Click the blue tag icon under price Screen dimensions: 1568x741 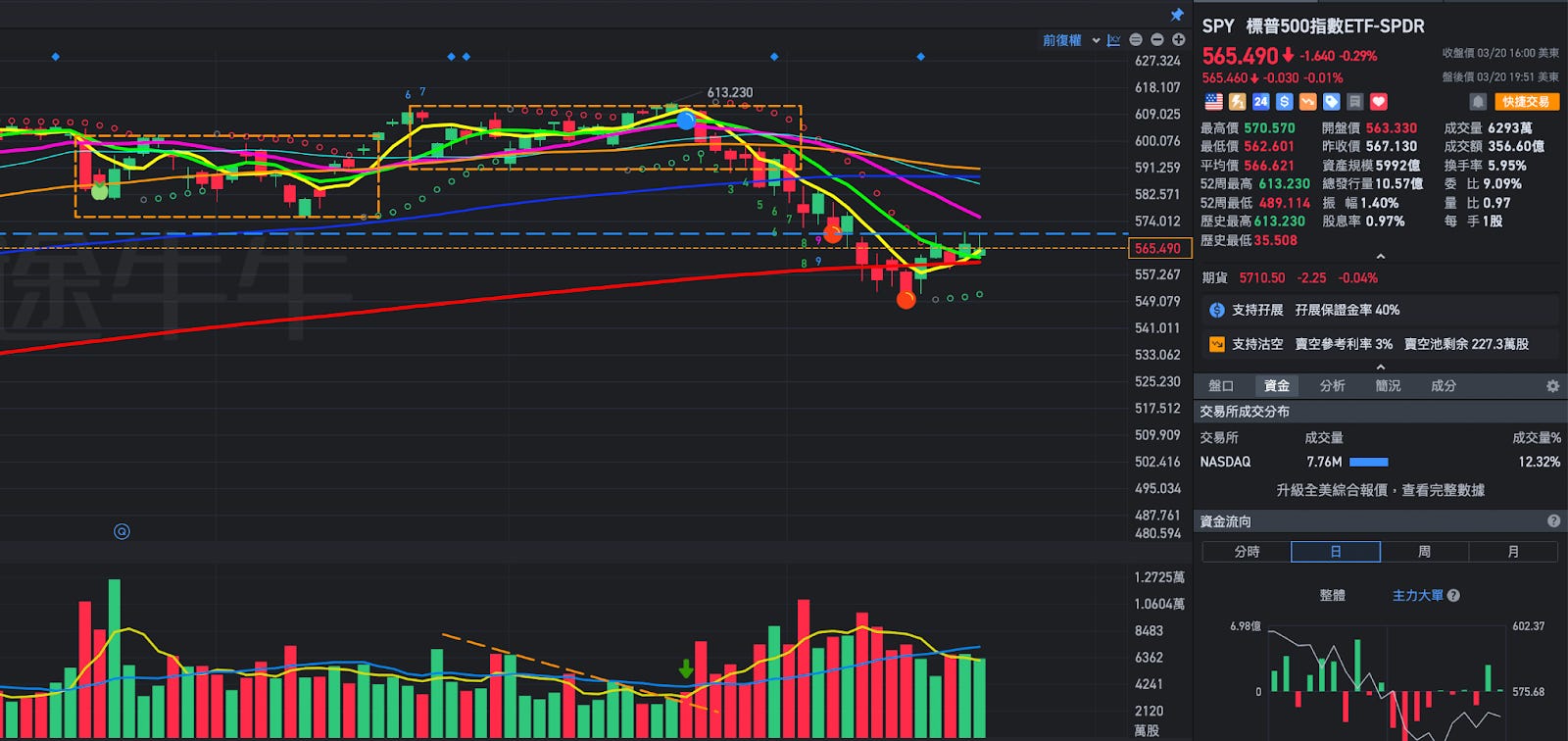(x=1332, y=102)
